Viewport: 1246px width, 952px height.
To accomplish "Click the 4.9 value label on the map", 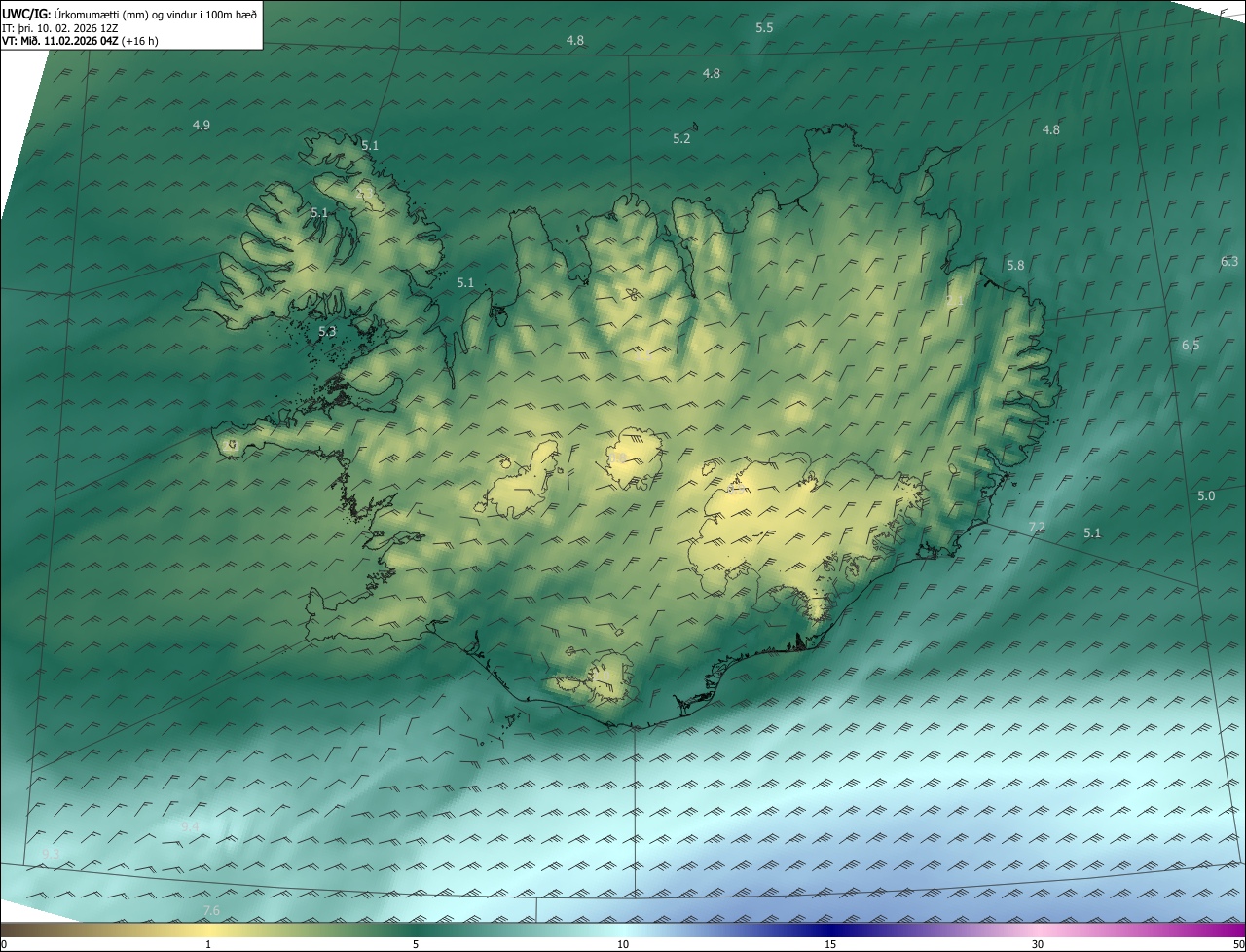I will coord(202,125).
